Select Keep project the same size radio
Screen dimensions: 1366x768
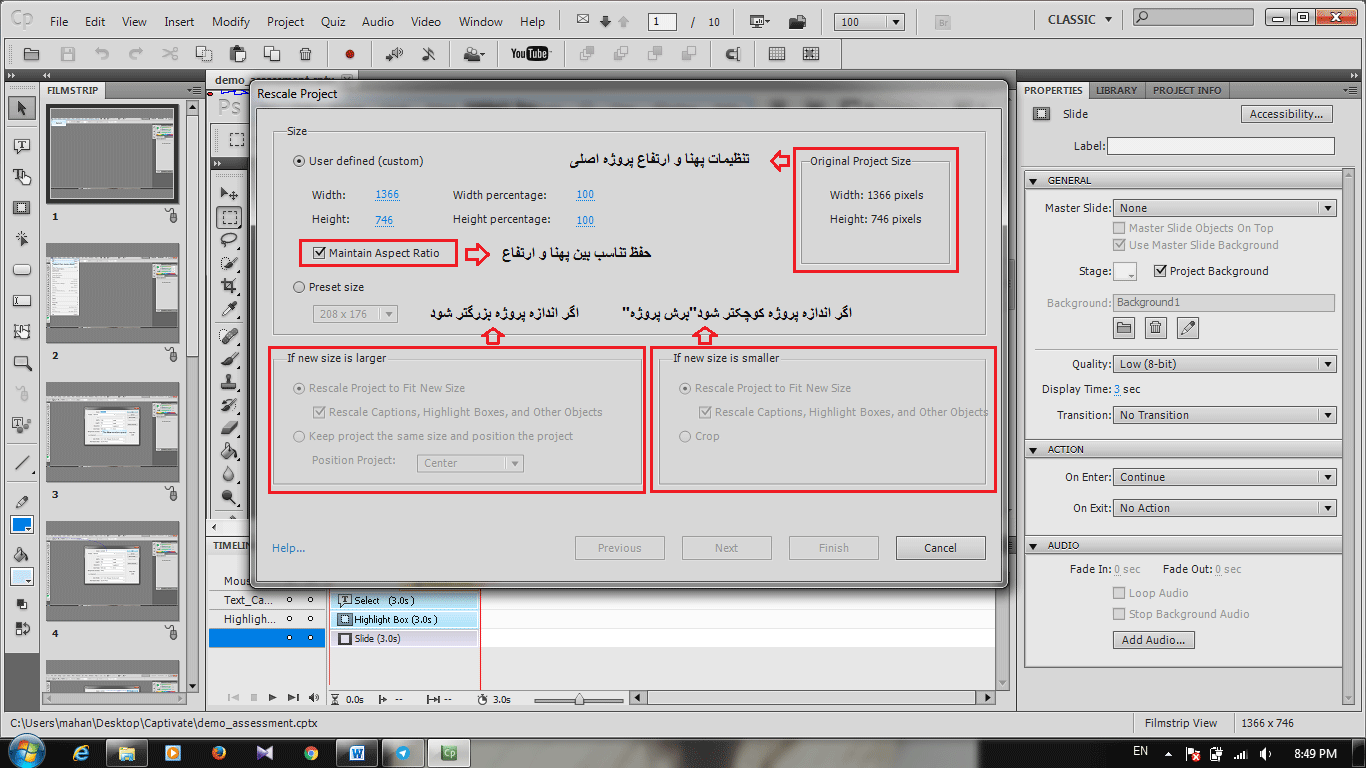[x=299, y=436]
